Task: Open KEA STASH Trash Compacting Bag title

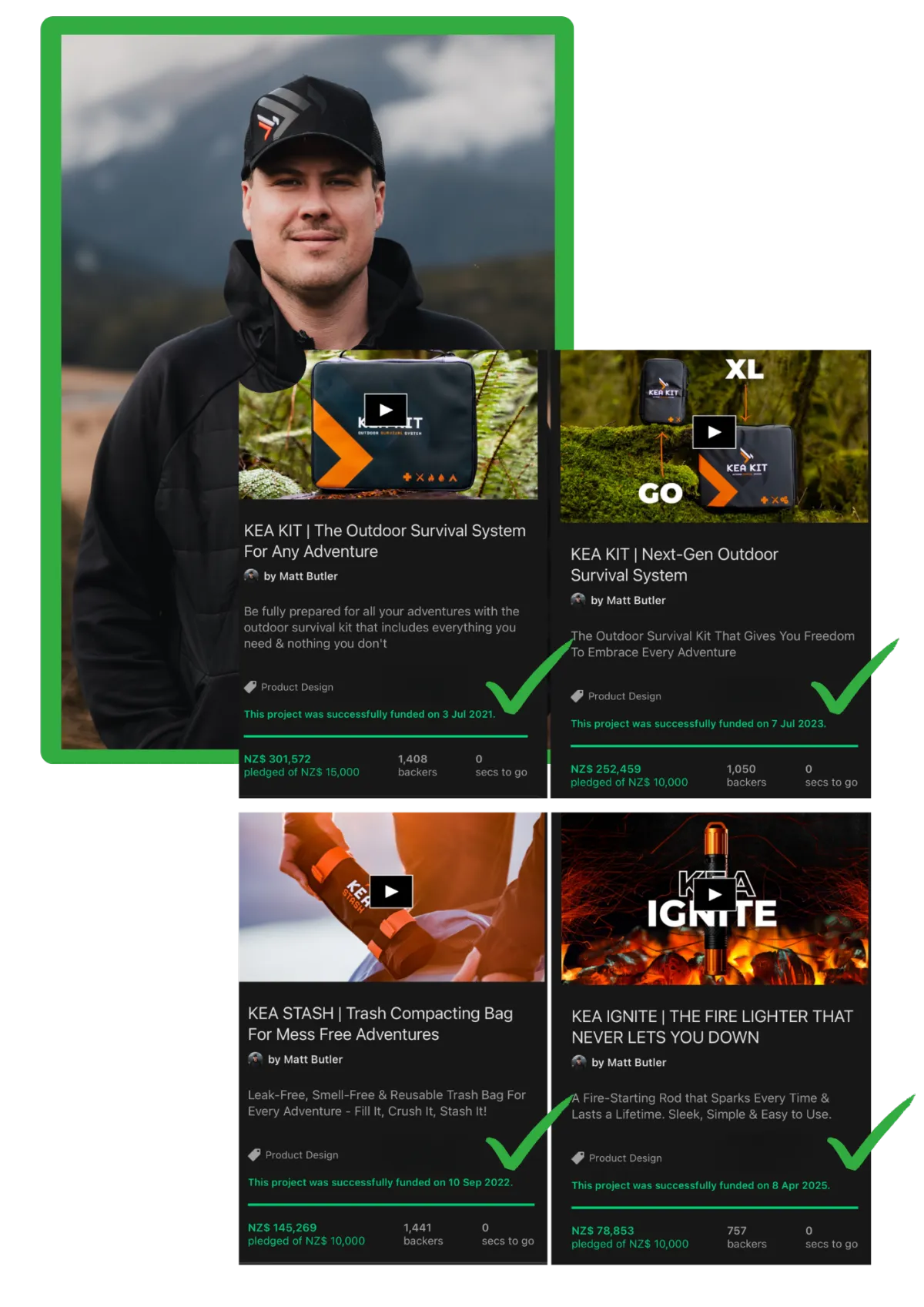Action: click(x=380, y=1024)
